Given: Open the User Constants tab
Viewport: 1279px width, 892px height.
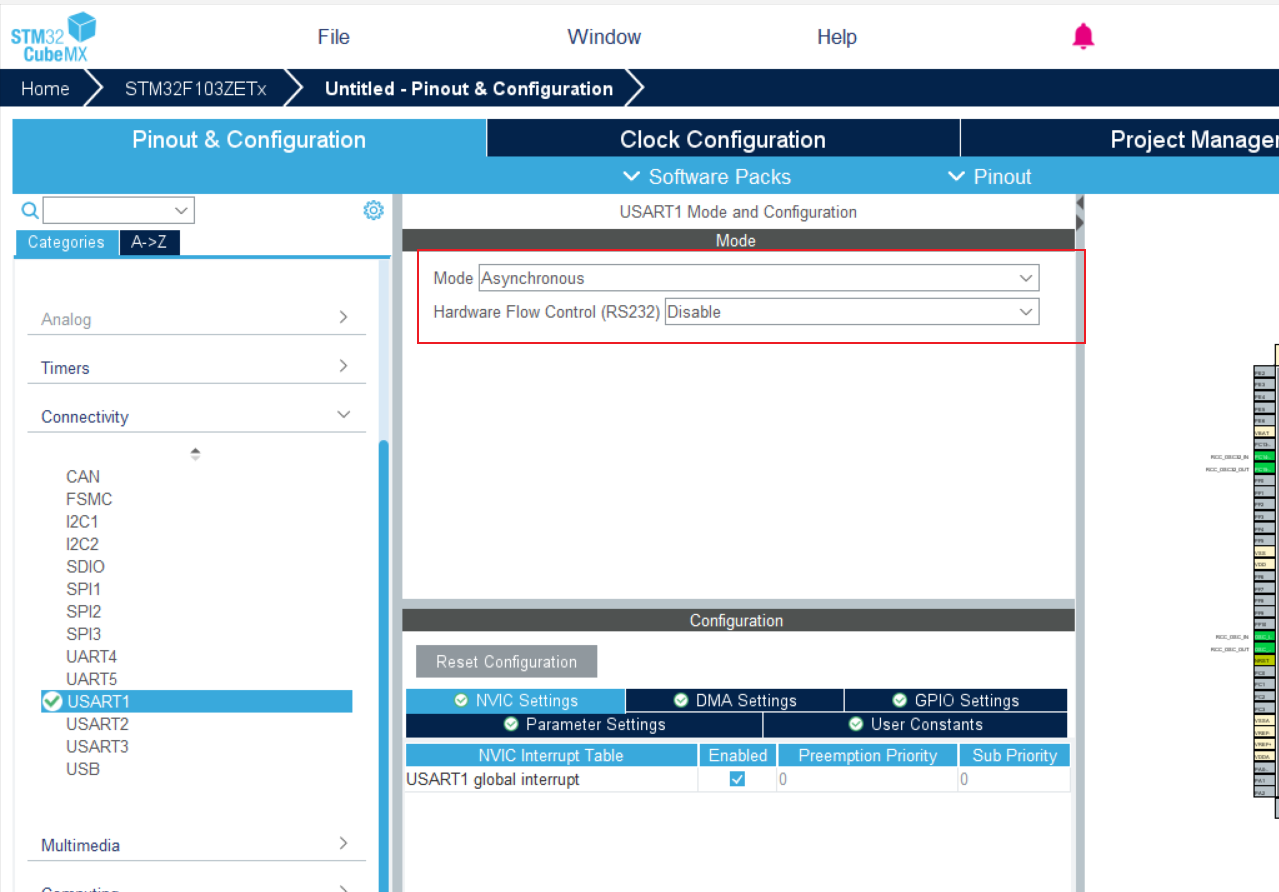Looking at the screenshot, I should coord(915,724).
